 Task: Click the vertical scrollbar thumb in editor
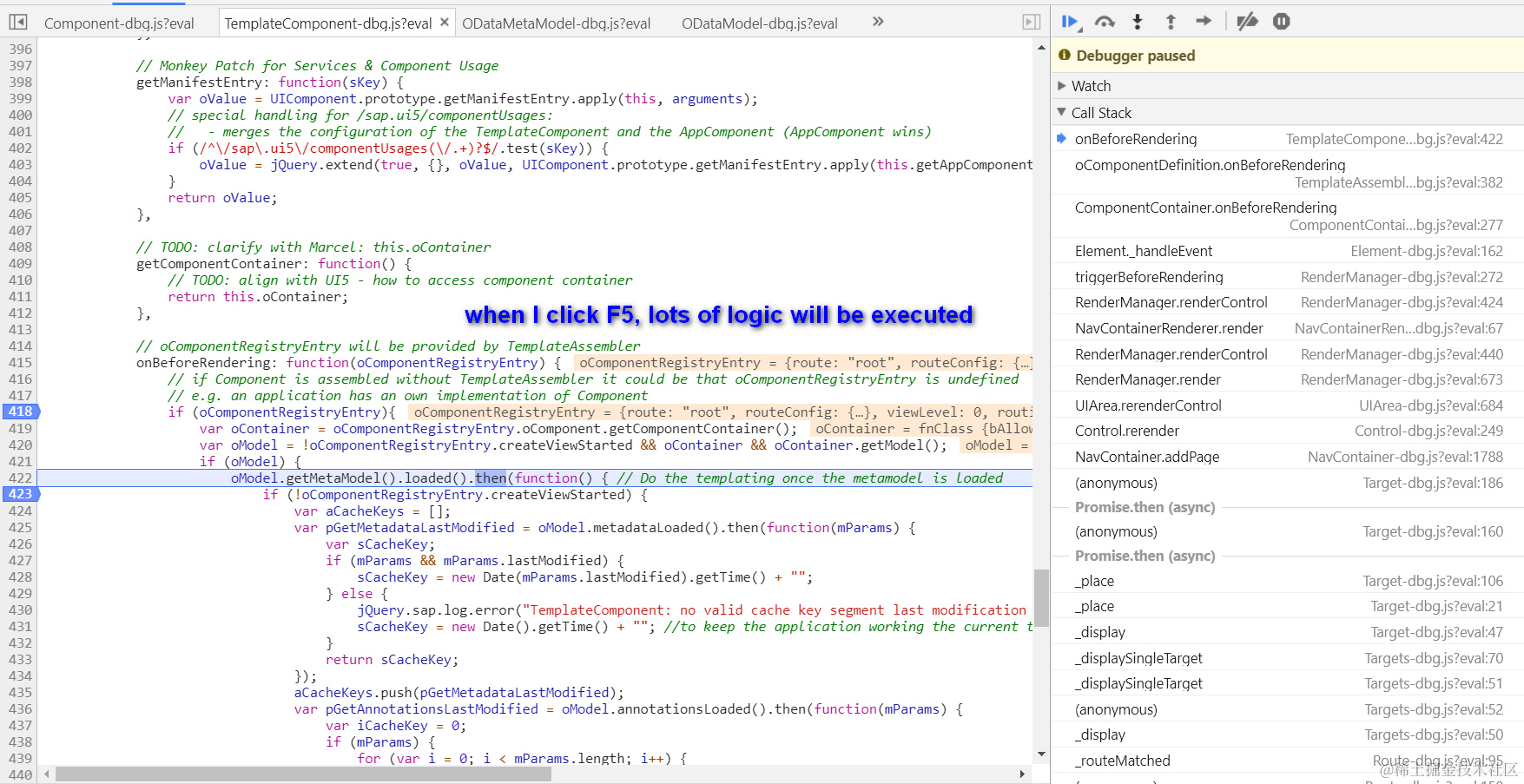[x=1041, y=597]
